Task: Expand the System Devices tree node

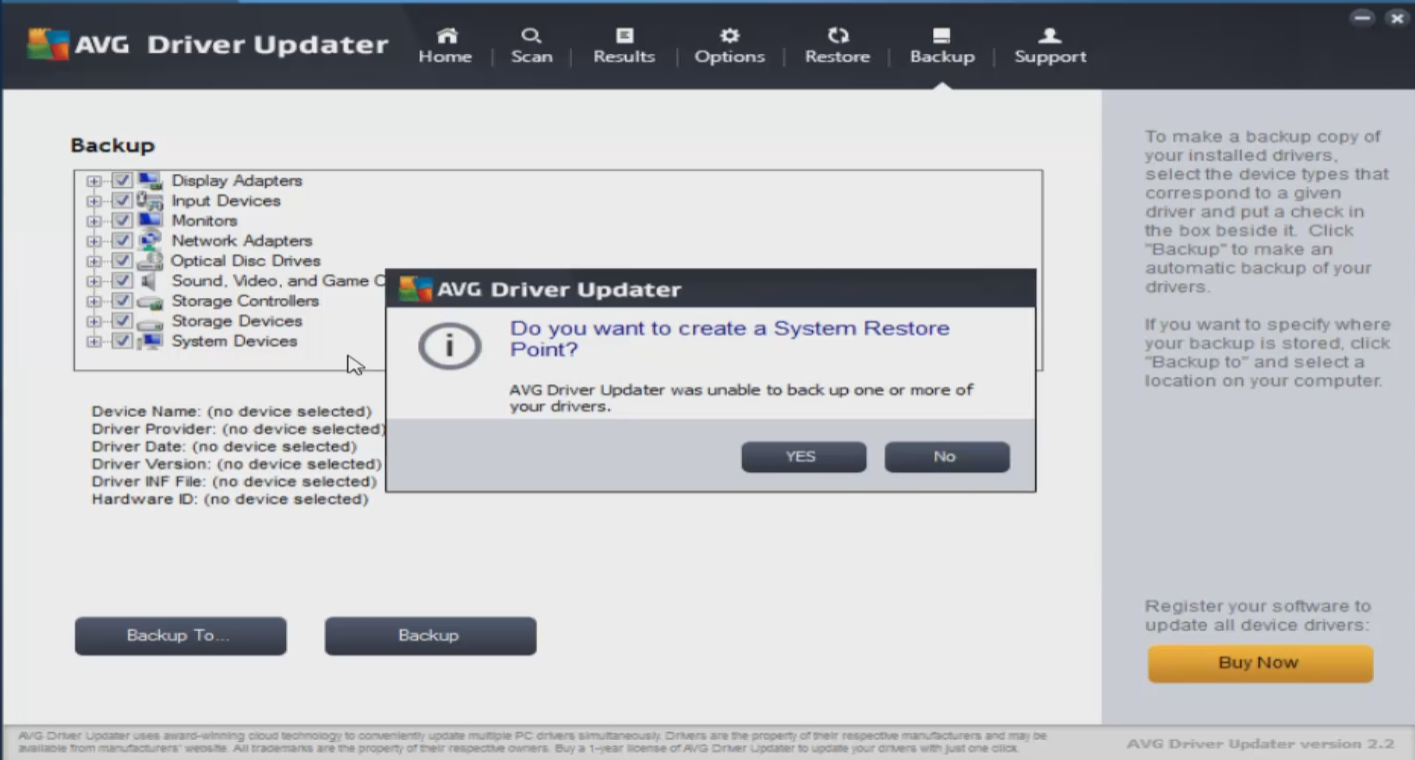Action: (x=94, y=341)
